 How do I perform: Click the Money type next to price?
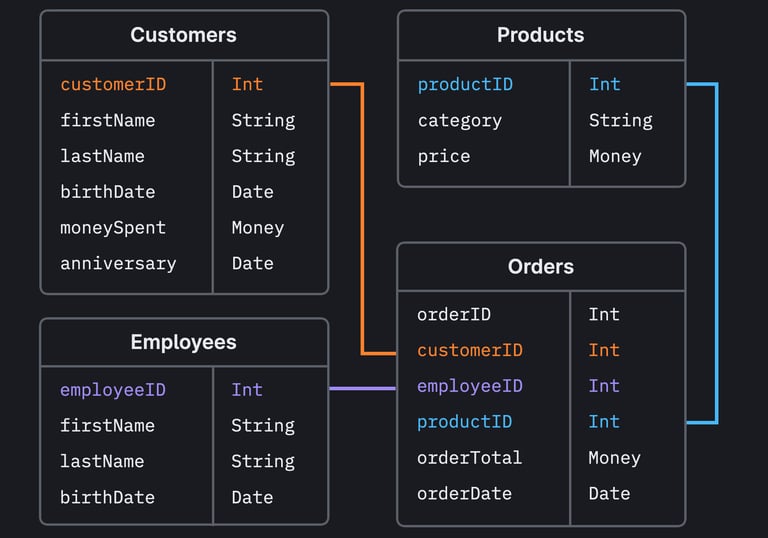click(x=615, y=156)
